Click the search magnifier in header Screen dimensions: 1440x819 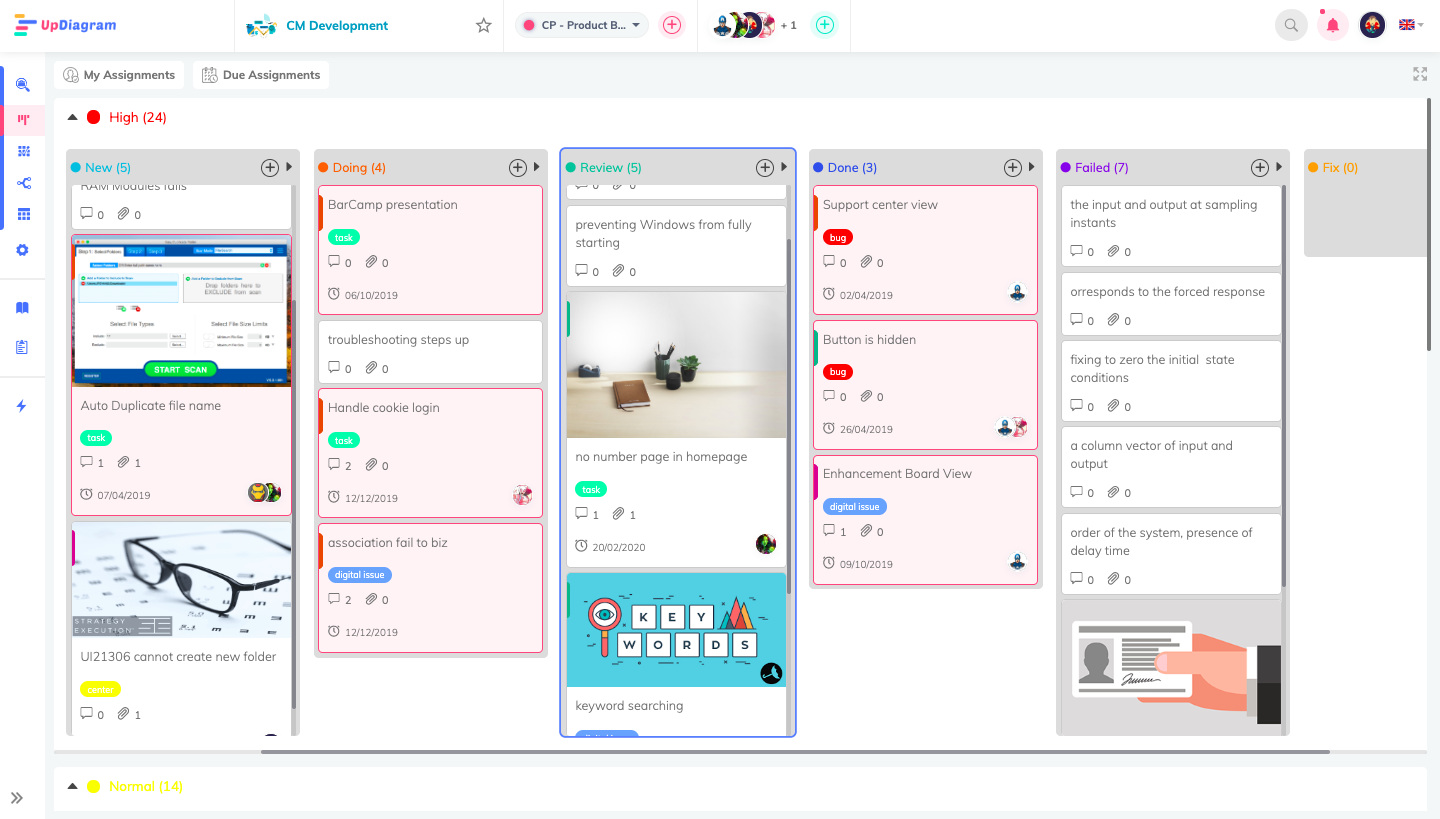point(1291,26)
